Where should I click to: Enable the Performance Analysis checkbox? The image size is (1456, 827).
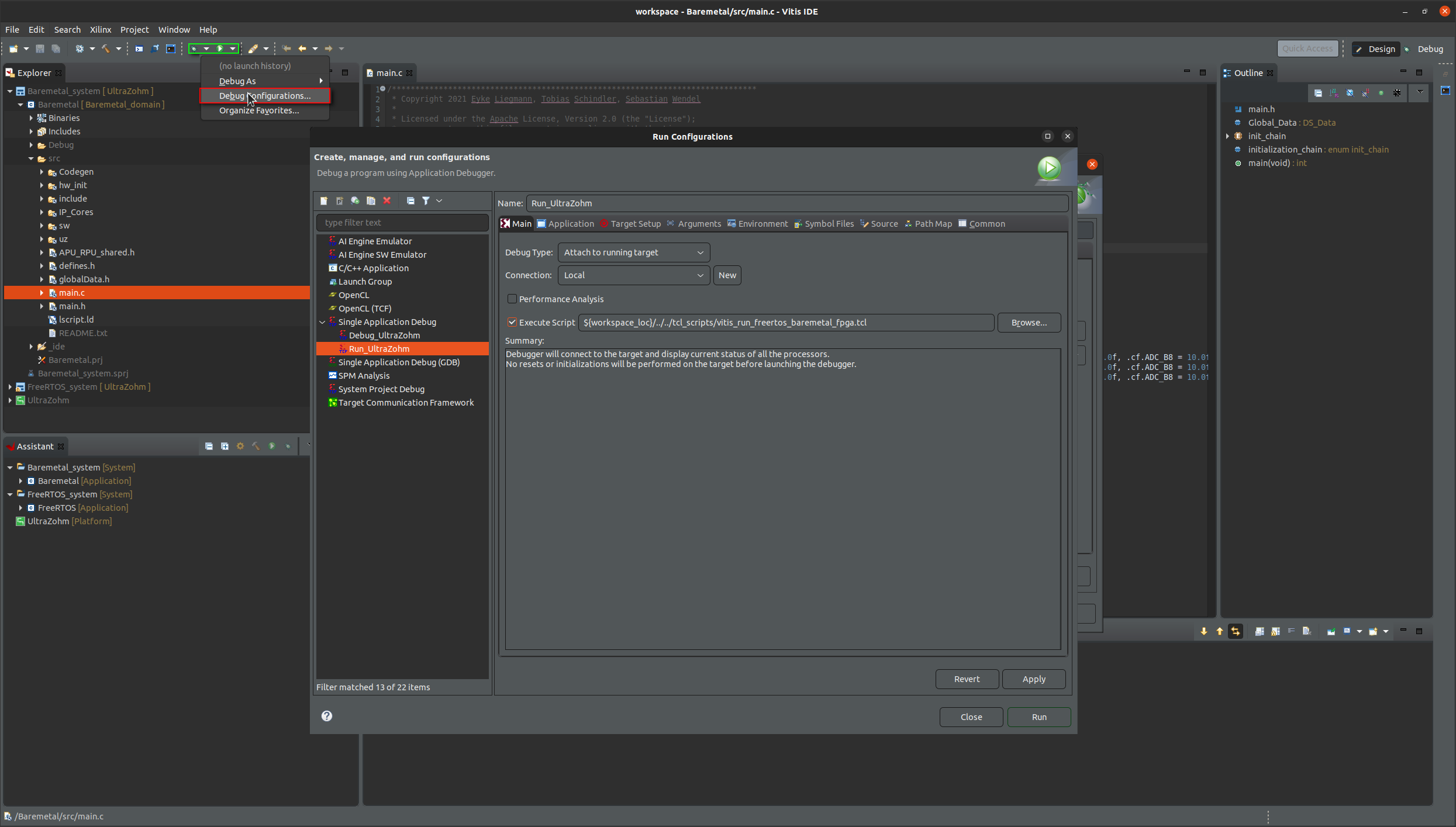(x=512, y=299)
